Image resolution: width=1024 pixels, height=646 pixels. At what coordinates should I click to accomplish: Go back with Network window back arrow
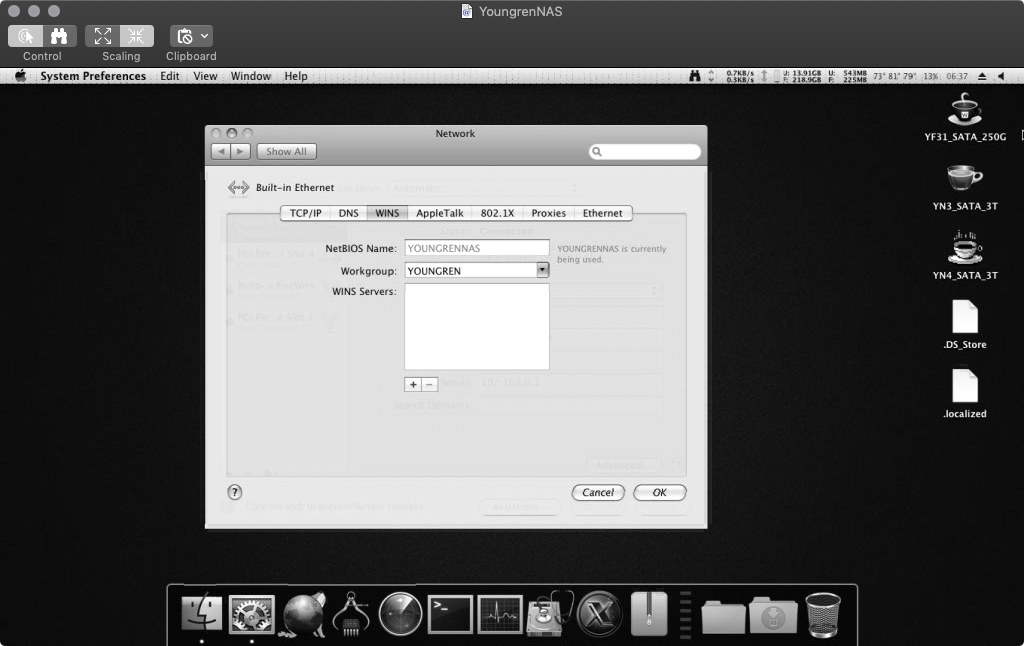tap(221, 152)
